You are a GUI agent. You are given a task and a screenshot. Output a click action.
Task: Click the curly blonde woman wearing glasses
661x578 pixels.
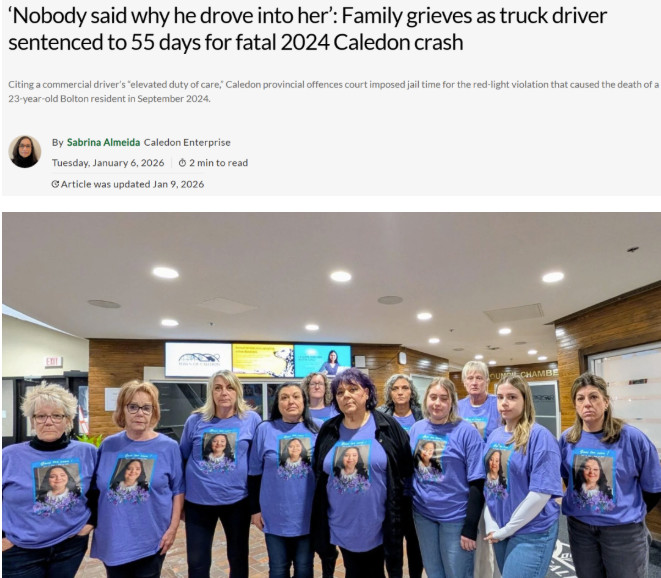click(x=48, y=481)
